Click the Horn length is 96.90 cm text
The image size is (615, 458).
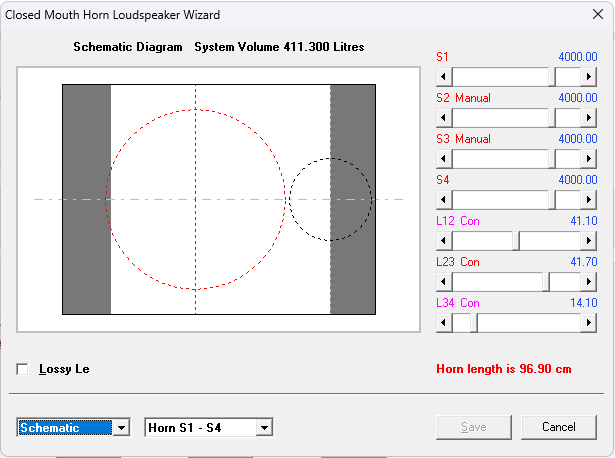pyautogui.click(x=504, y=369)
